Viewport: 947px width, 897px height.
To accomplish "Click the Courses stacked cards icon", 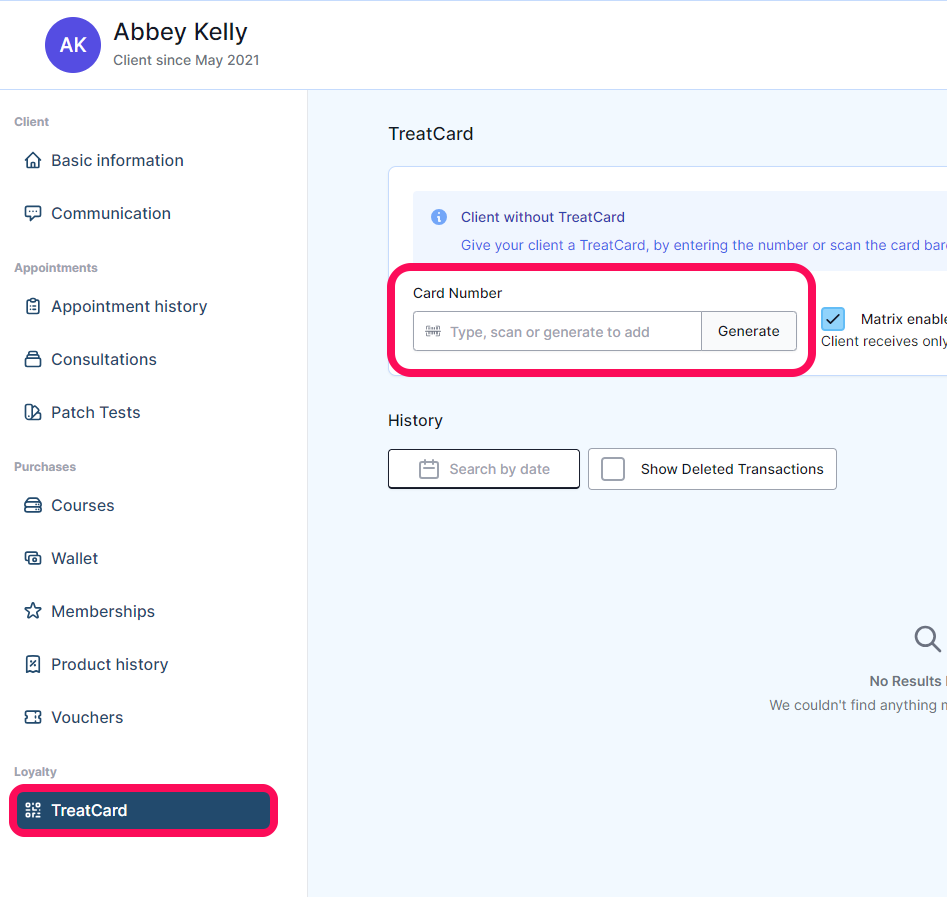I will click(33, 505).
